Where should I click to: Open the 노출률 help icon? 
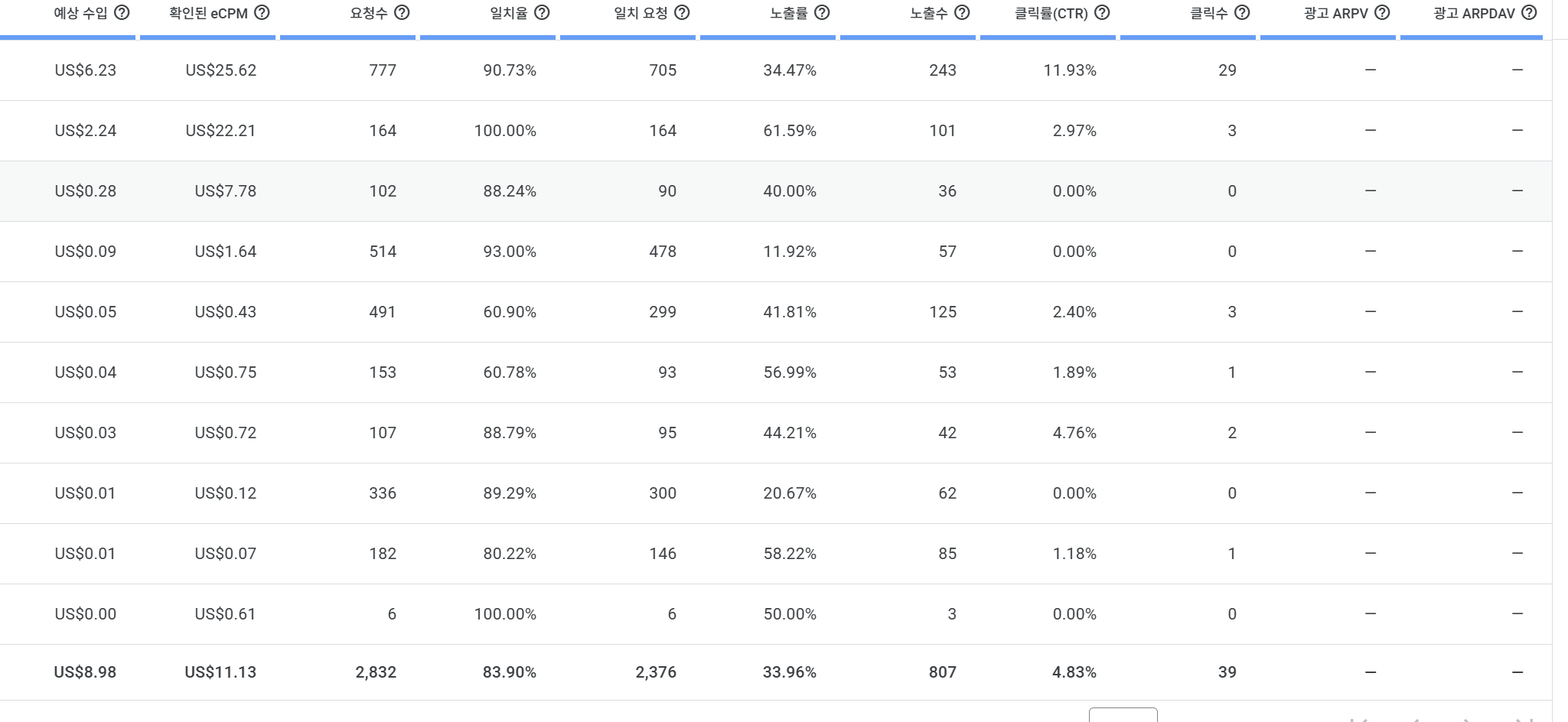(822, 12)
